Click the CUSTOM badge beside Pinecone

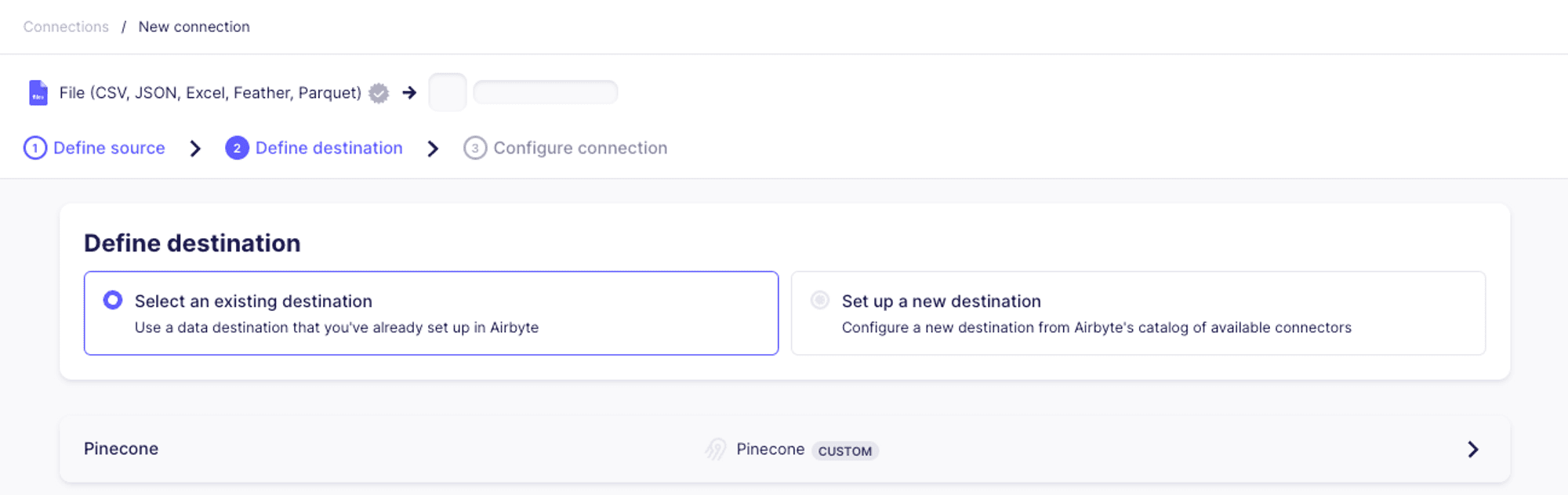pyautogui.click(x=845, y=451)
